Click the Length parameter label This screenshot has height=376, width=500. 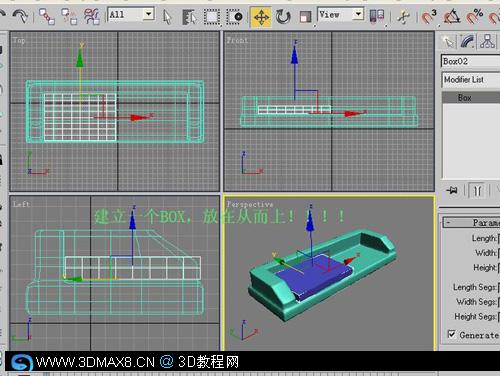pos(483,238)
